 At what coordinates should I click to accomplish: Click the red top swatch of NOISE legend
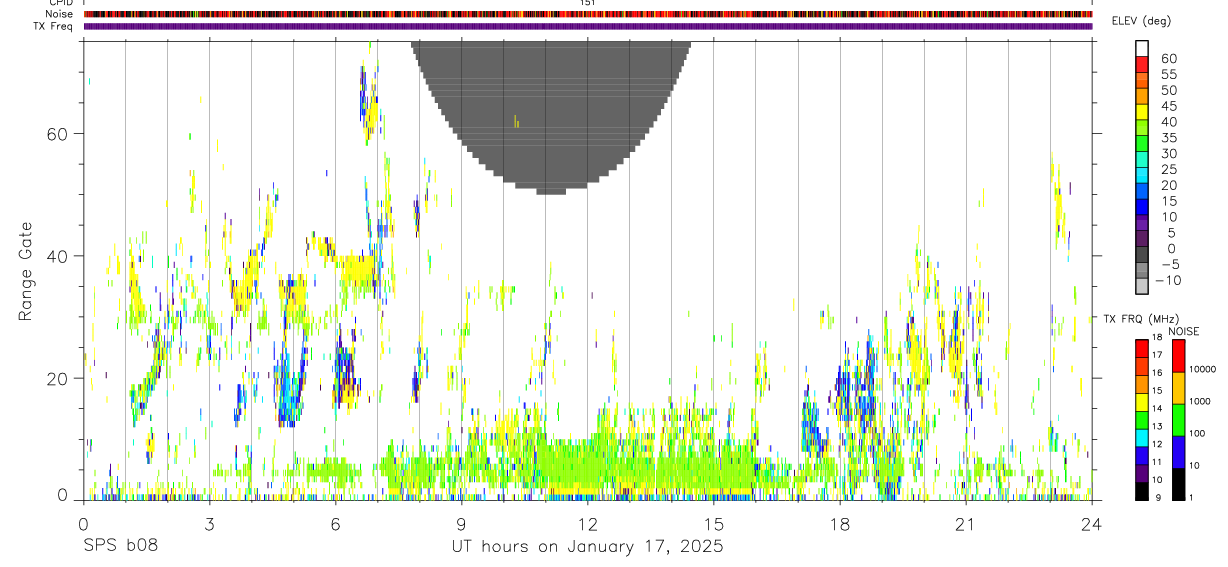point(1178,357)
